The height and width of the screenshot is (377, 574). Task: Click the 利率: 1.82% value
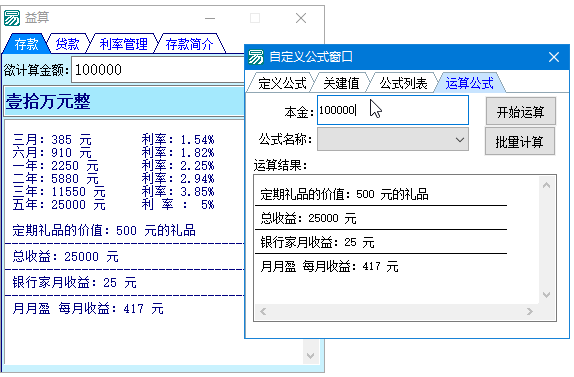click(x=178, y=152)
